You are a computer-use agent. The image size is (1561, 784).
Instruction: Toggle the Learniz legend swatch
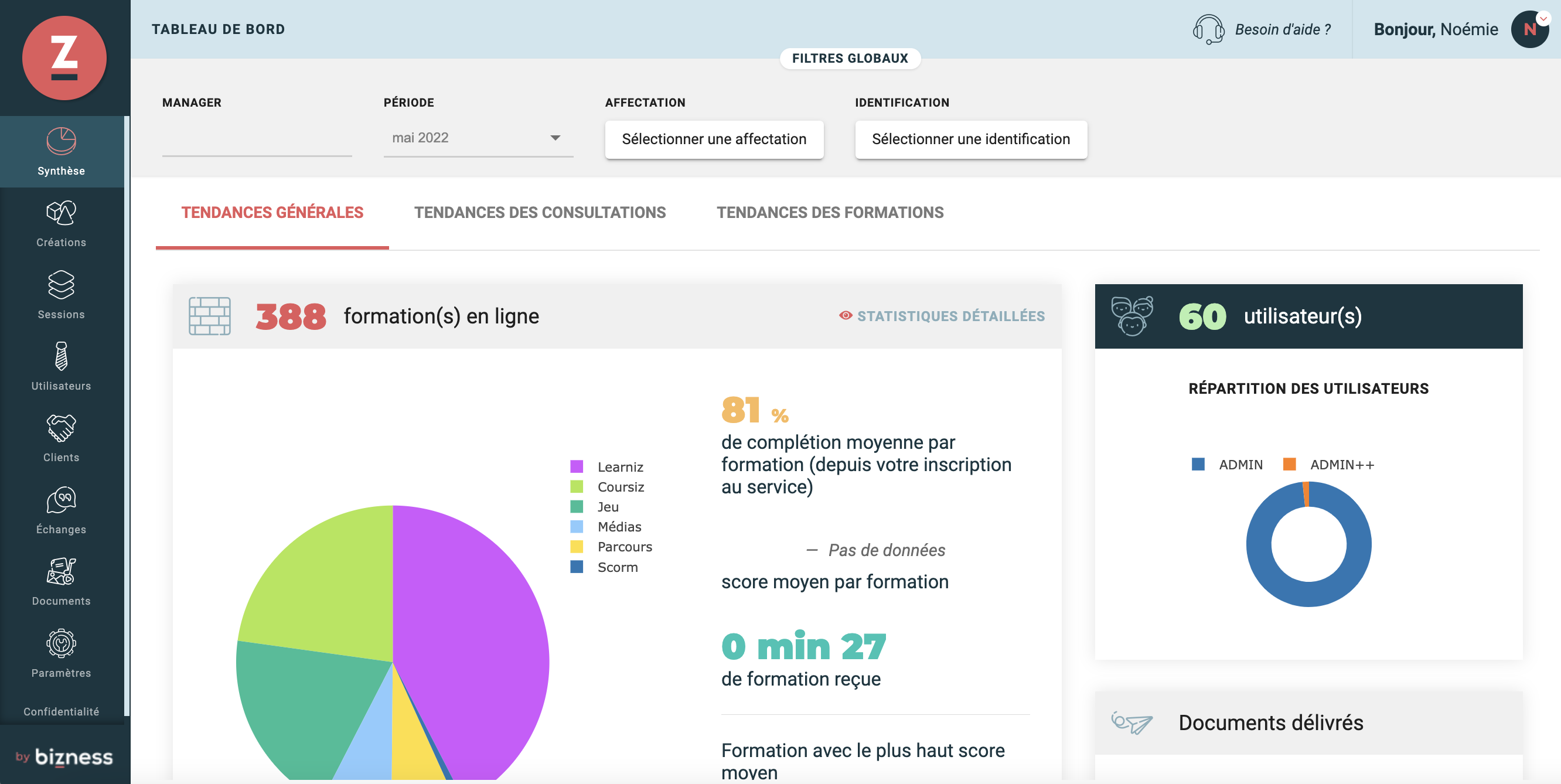576,466
